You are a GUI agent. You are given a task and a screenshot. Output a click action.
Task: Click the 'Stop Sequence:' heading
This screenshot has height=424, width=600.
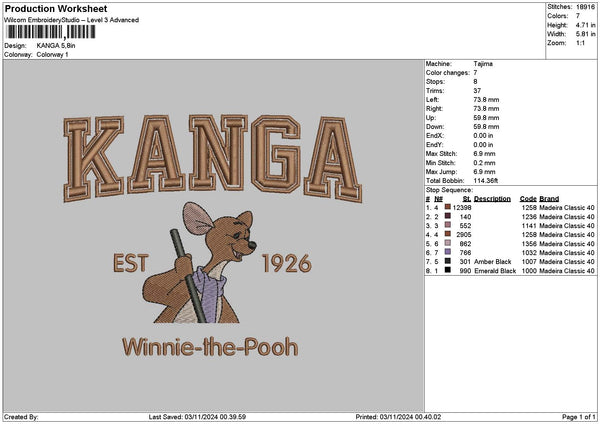point(449,190)
